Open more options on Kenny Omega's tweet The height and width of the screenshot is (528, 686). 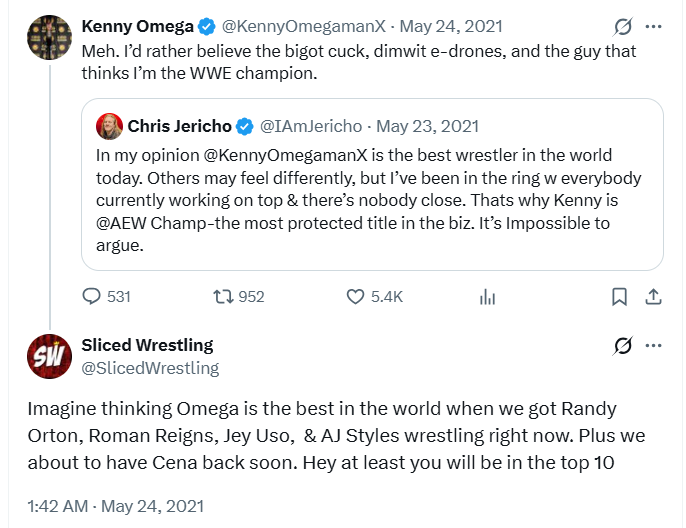click(x=653, y=26)
